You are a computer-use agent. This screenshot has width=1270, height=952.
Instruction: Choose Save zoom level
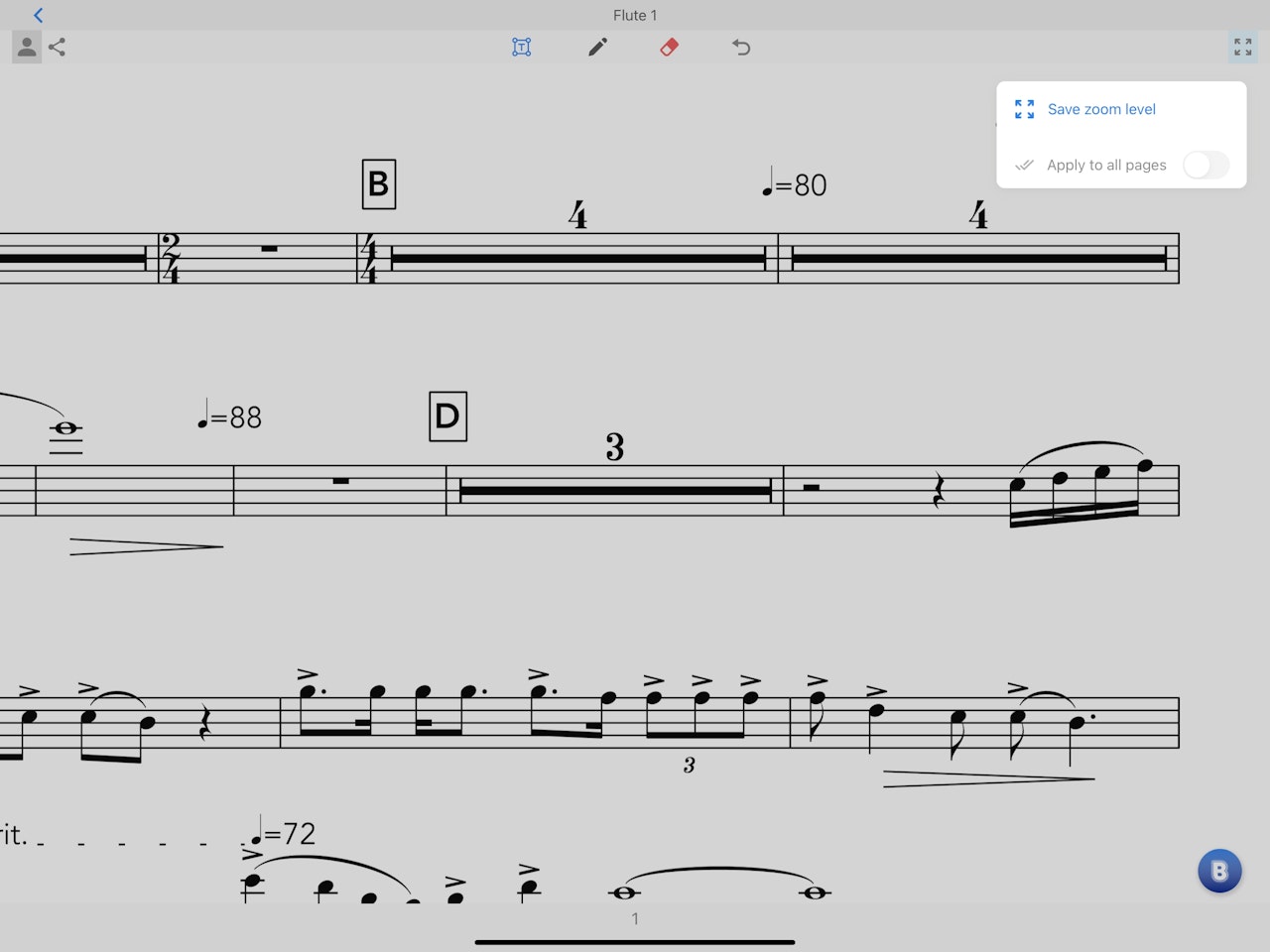tap(1101, 109)
